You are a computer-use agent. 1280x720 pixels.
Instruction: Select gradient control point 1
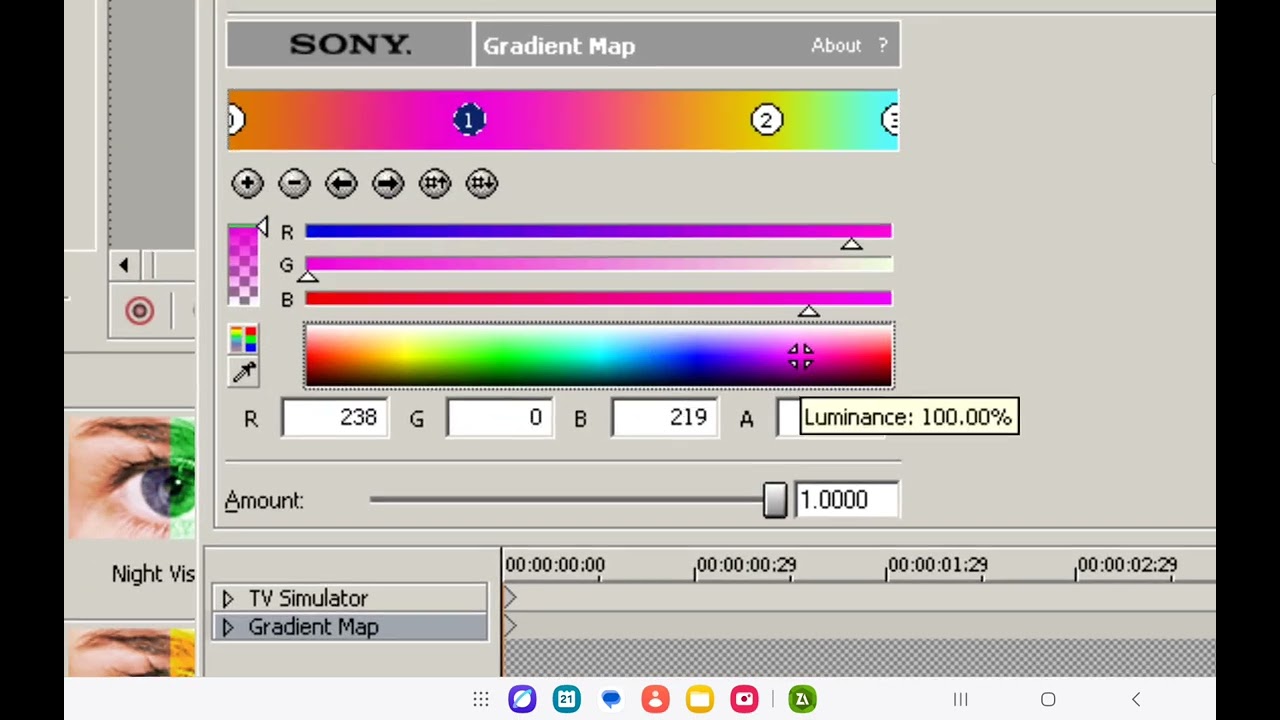click(x=469, y=120)
